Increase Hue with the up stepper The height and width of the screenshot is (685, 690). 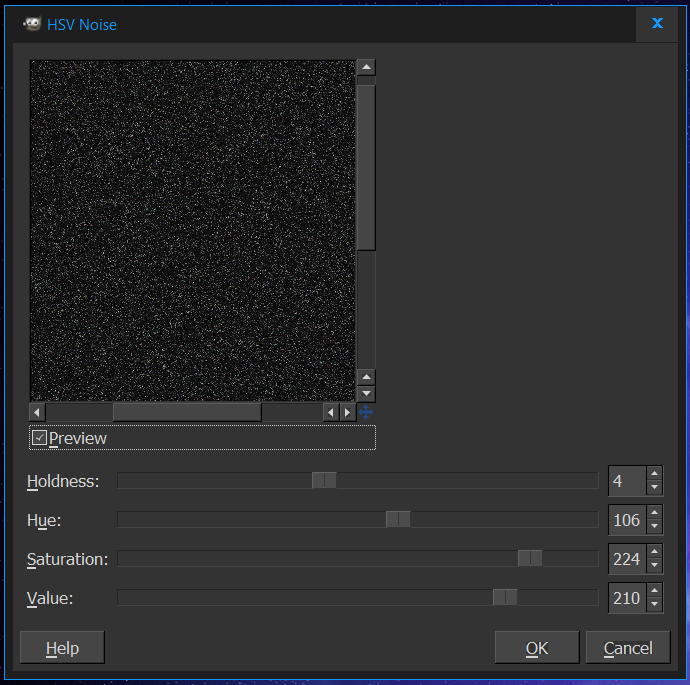click(x=654, y=513)
